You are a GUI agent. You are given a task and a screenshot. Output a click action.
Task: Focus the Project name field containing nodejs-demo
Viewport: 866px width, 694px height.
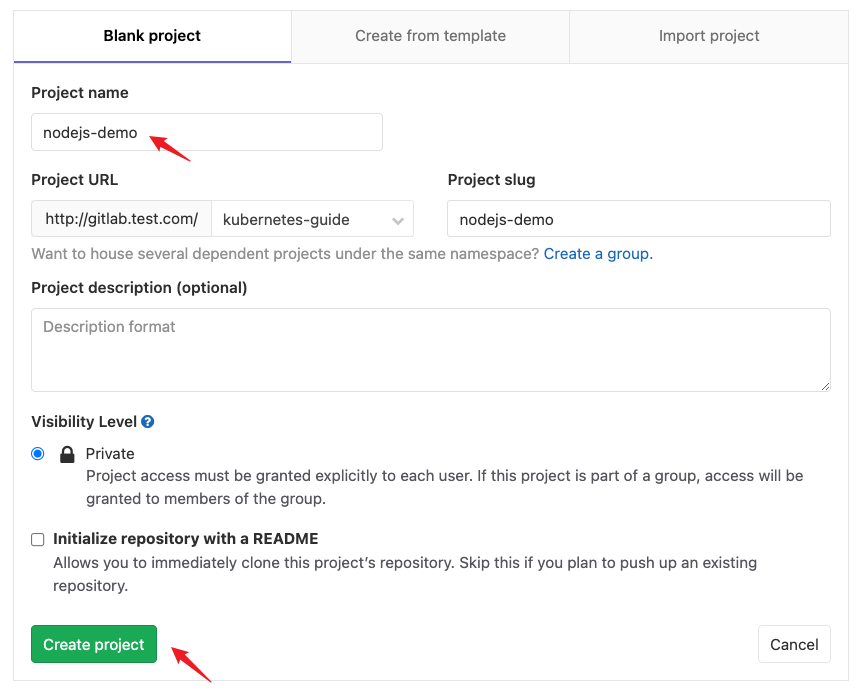tap(207, 132)
